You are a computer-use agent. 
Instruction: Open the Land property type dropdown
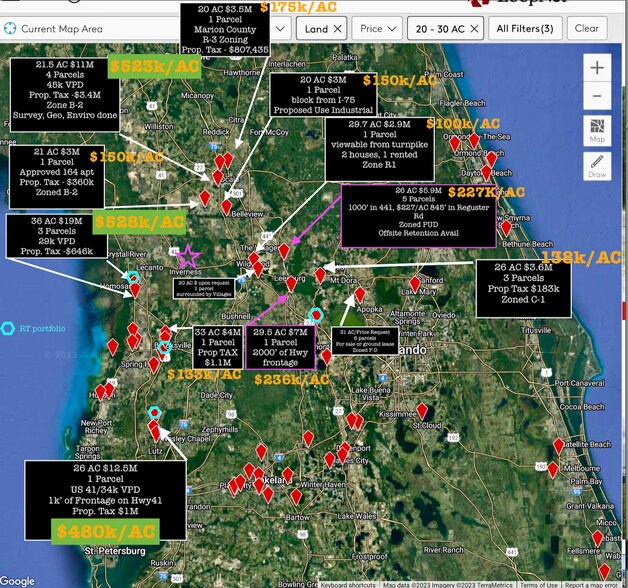[316, 29]
